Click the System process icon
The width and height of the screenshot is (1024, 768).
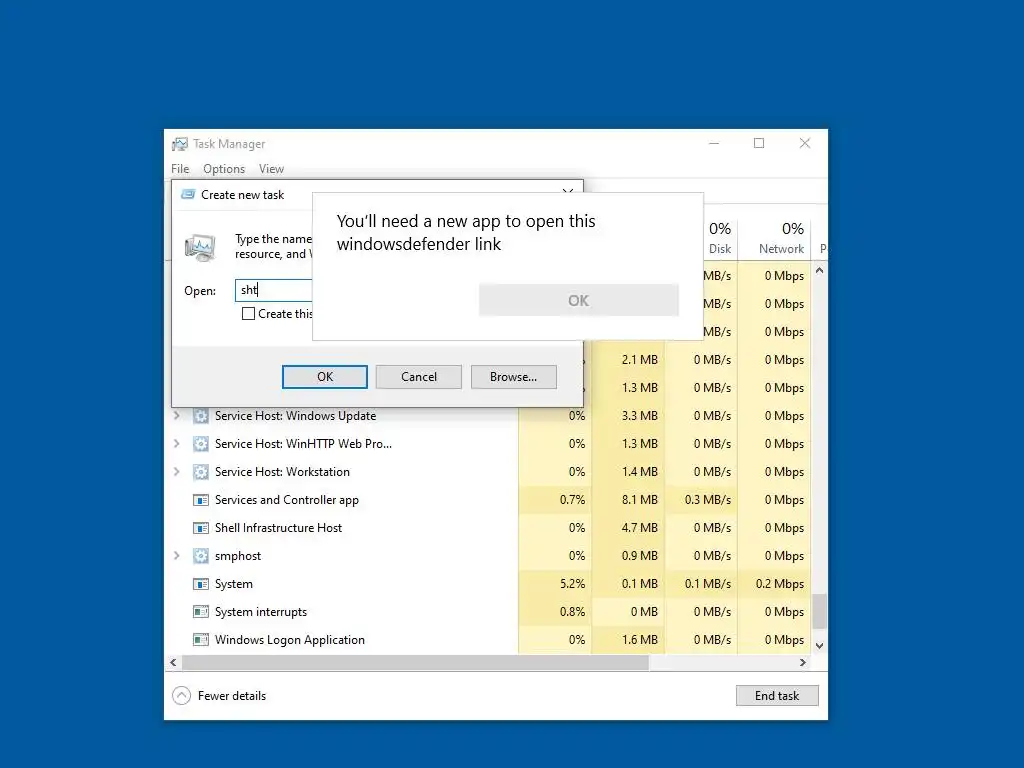click(200, 584)
